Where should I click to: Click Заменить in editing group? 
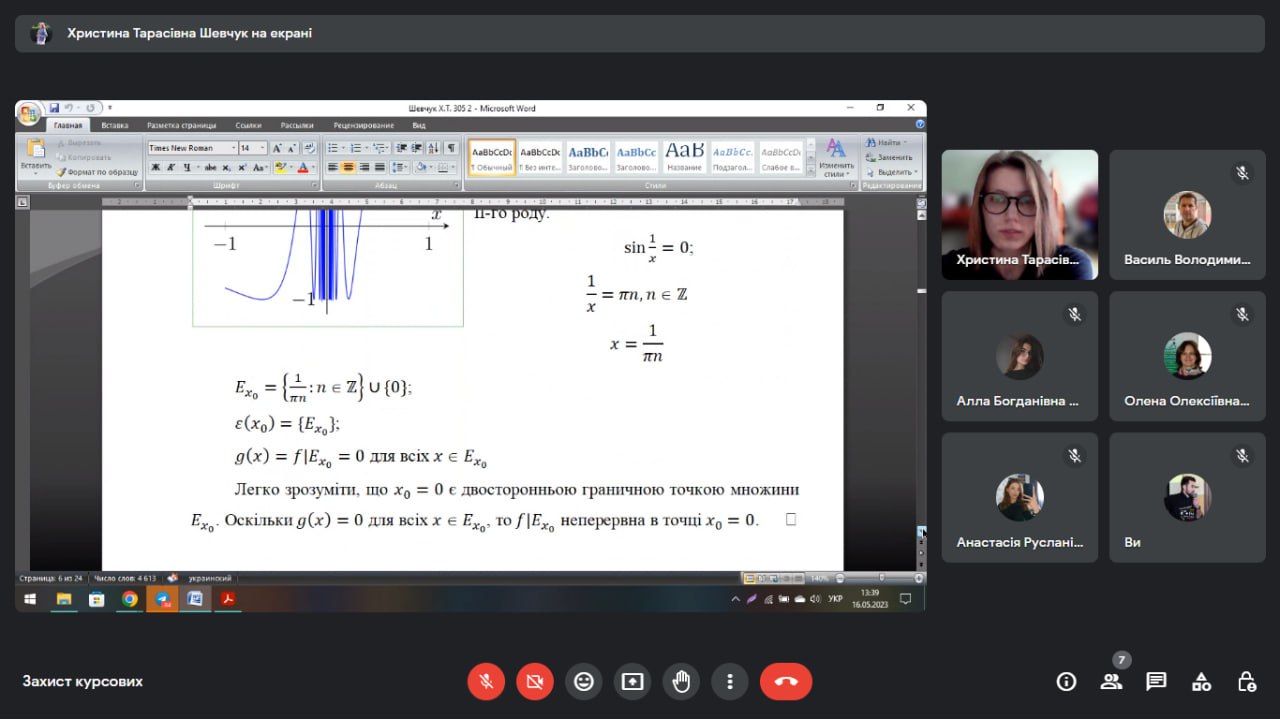click(x=889, y=157)
